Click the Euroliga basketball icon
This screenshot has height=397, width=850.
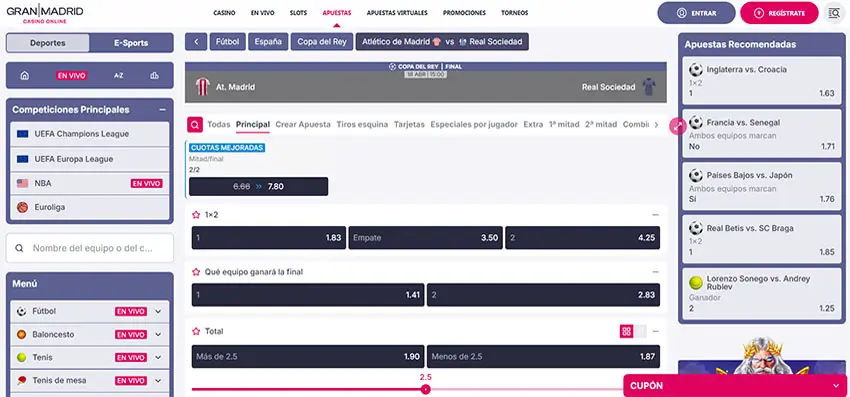22,207
